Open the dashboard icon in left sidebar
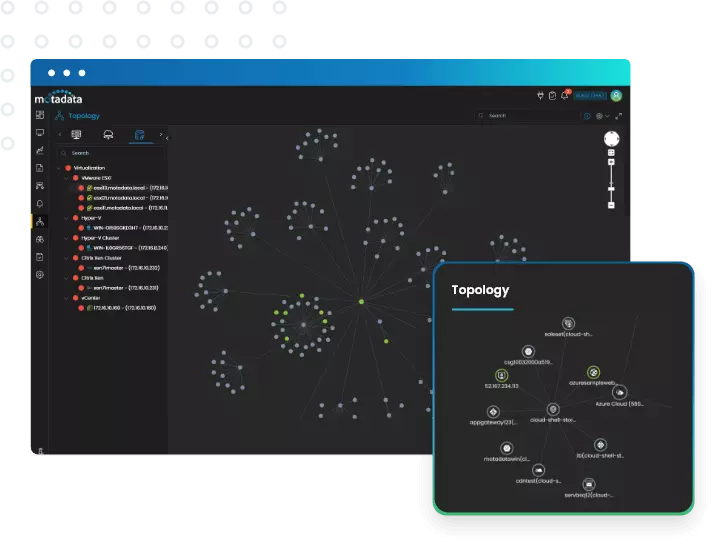 pos(40,115)
